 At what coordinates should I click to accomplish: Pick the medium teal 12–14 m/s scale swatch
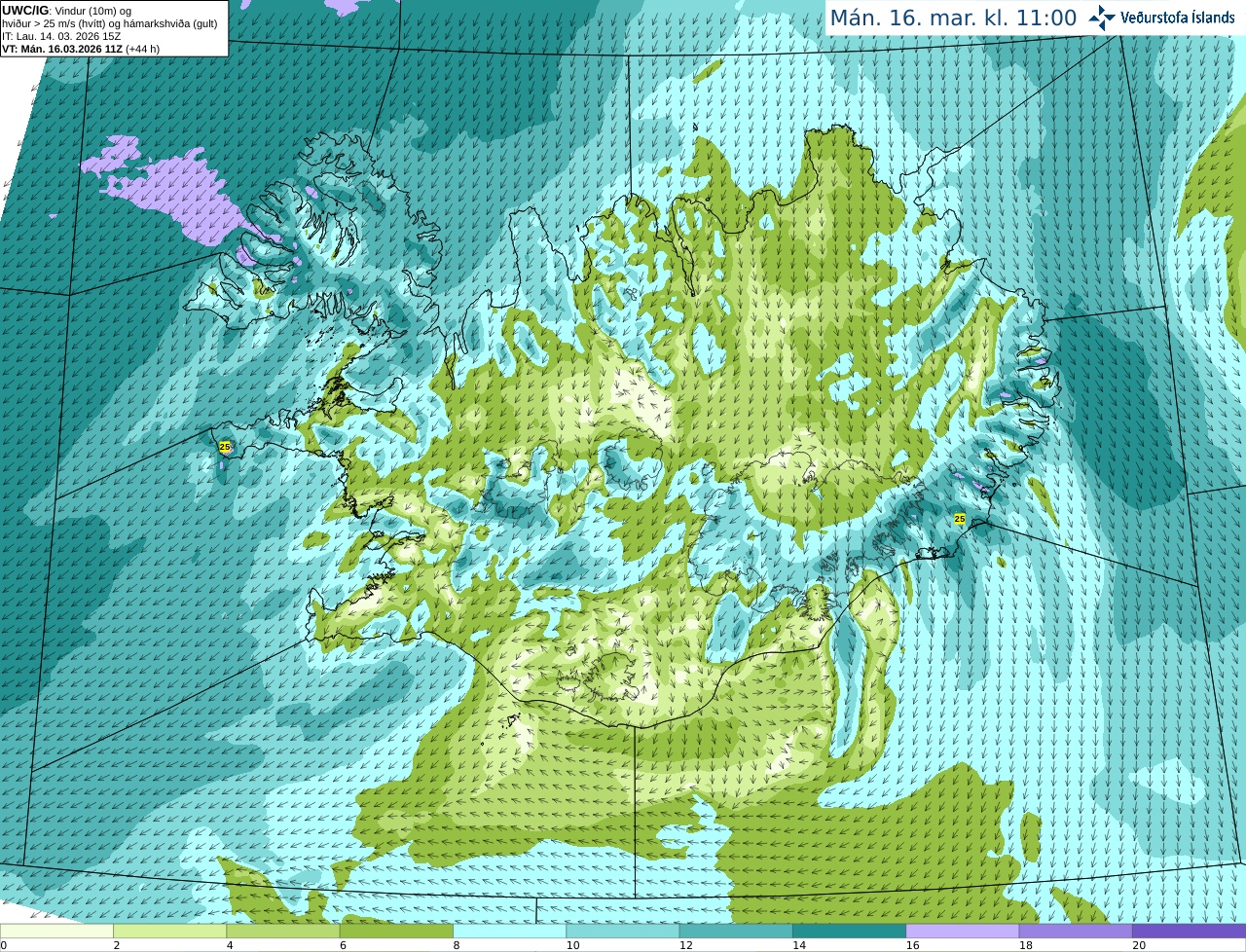(x=736, y=932)
